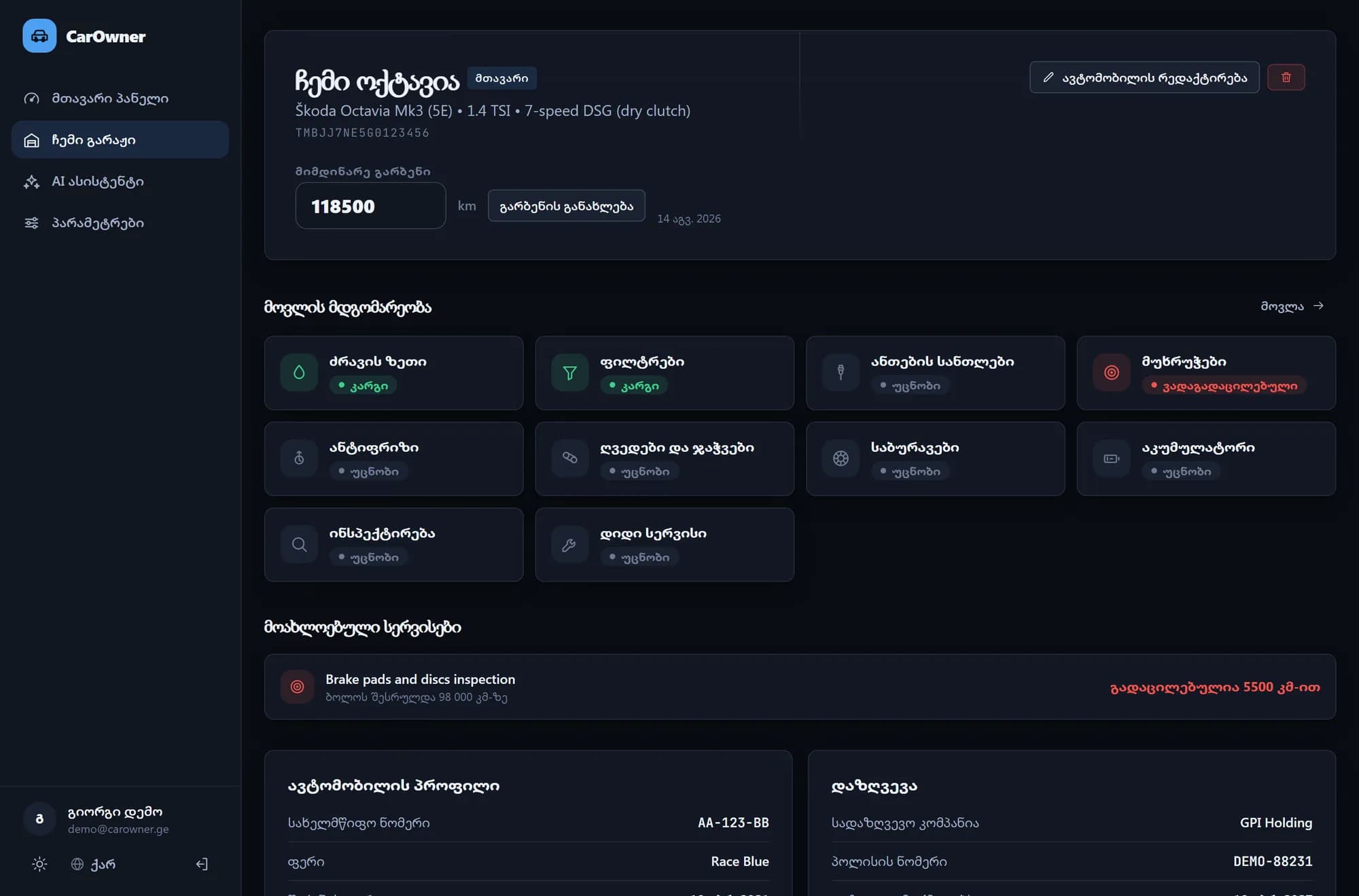Open the ღვედები და ჯაჭვები card title
Screen dimensions: 1359x896
(x=677, y=448)
